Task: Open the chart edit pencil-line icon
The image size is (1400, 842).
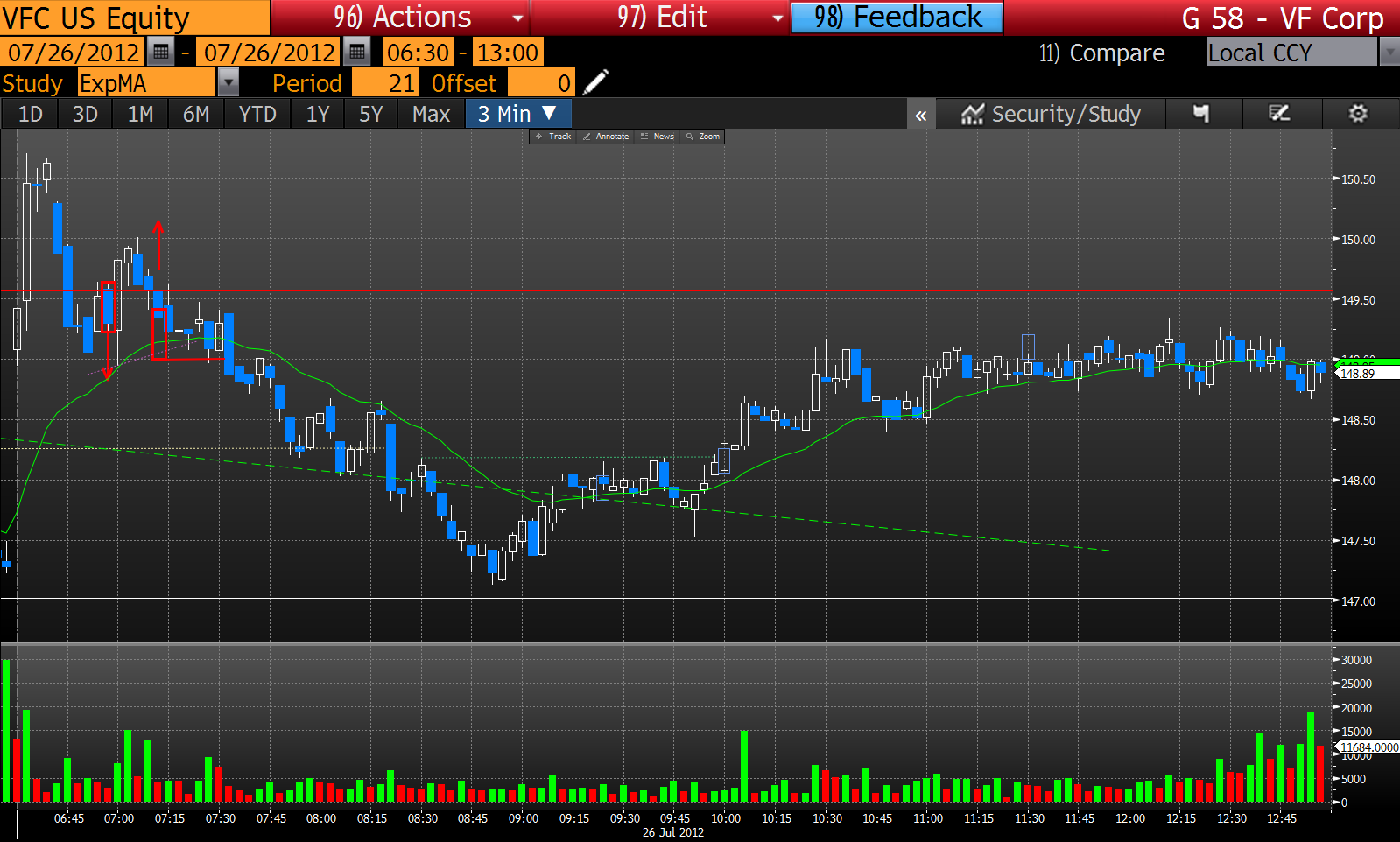Action: (1279, 114)
